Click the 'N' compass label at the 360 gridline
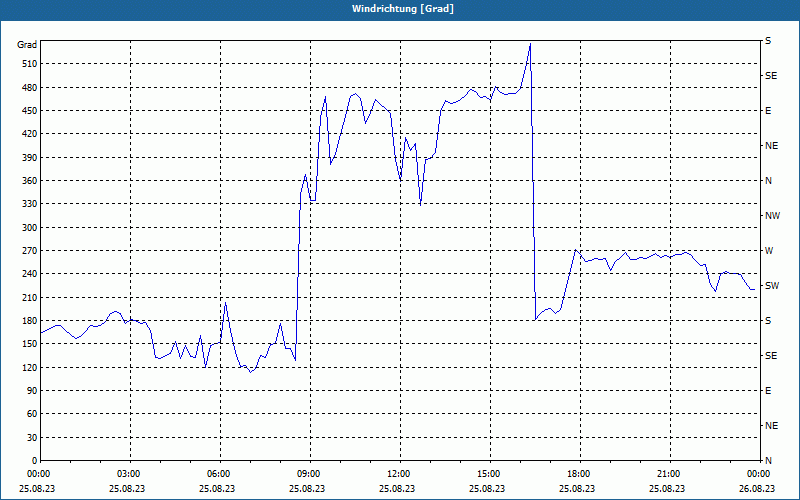The height and width of the screenshot is (500, 800). tap(768, 181)
